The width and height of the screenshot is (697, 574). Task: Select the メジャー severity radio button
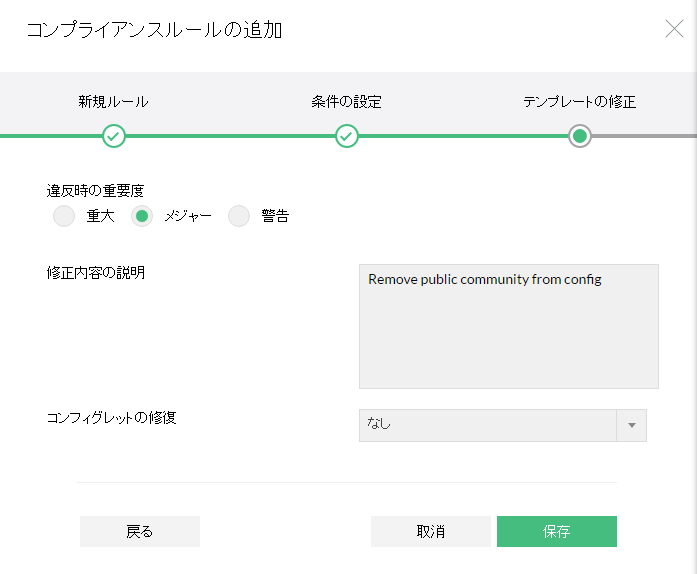pos(142,216)
